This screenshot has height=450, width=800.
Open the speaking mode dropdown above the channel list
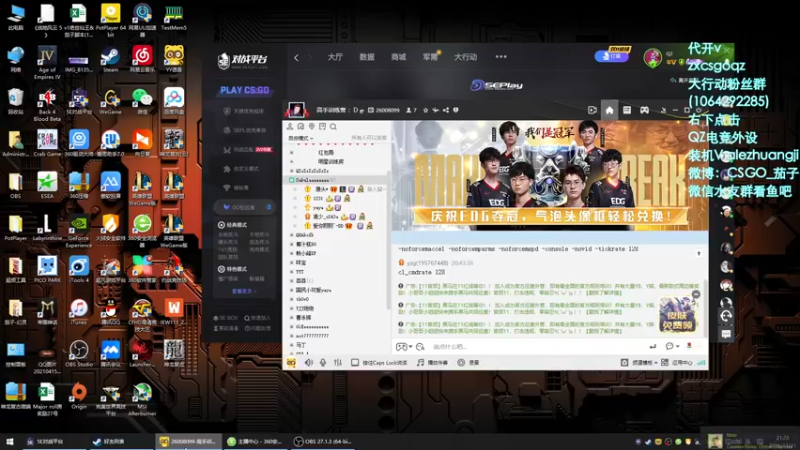click(301, 138)
